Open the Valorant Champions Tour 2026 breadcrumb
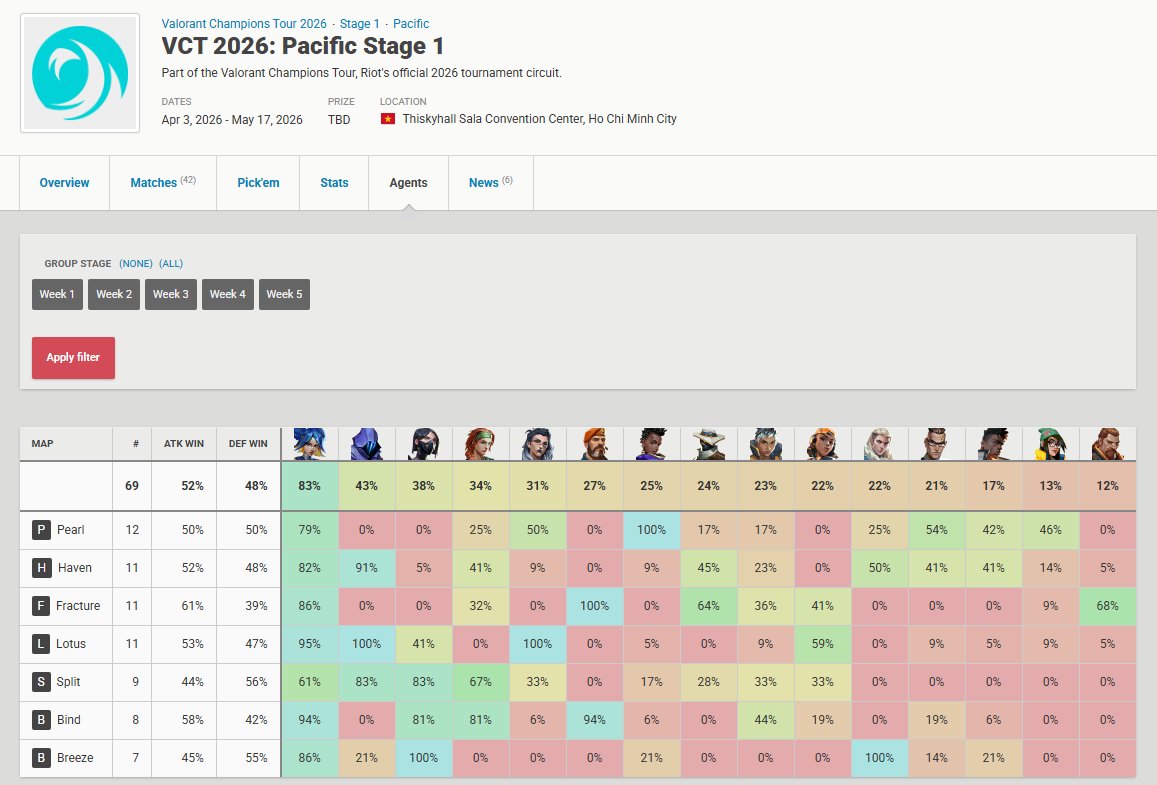 [x=244, y=24]
